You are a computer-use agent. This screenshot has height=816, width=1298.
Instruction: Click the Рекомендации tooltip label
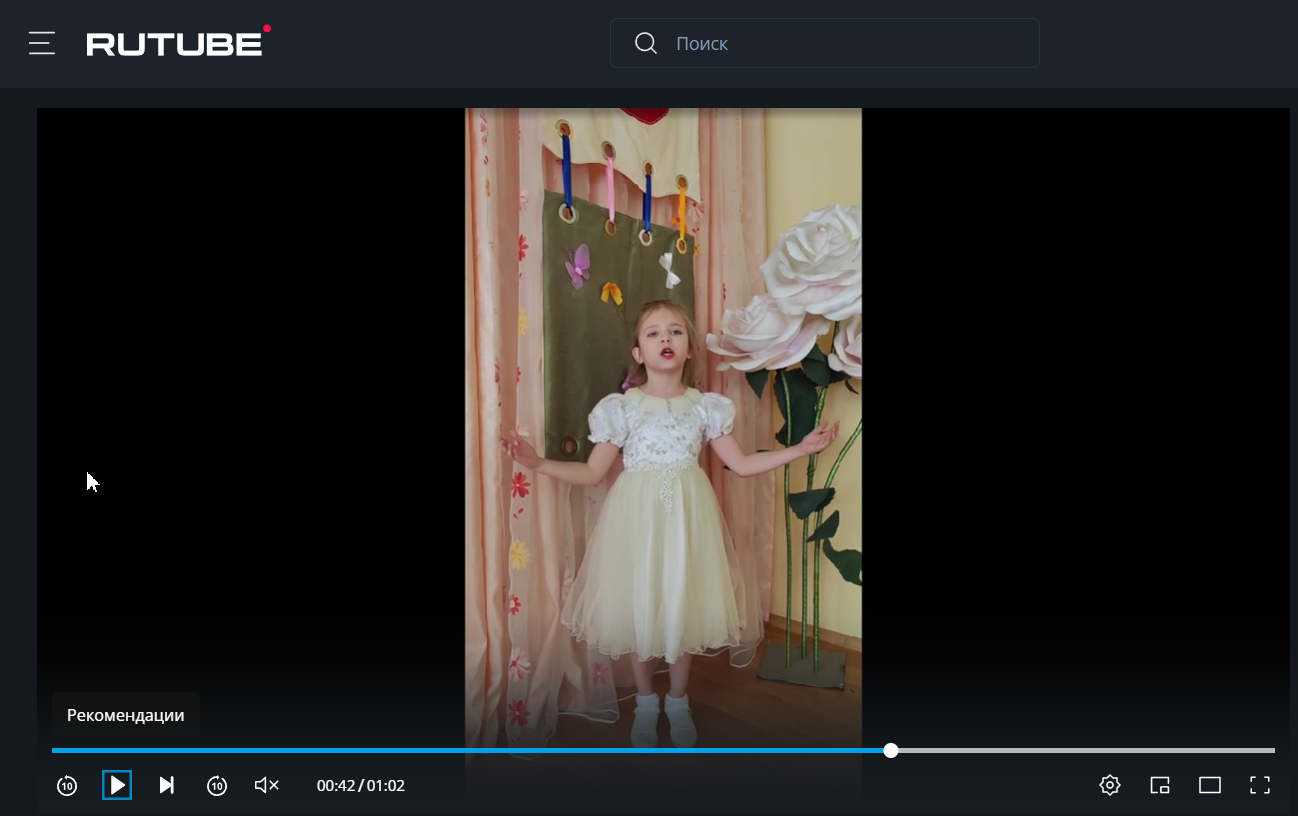tap(126, 715)
